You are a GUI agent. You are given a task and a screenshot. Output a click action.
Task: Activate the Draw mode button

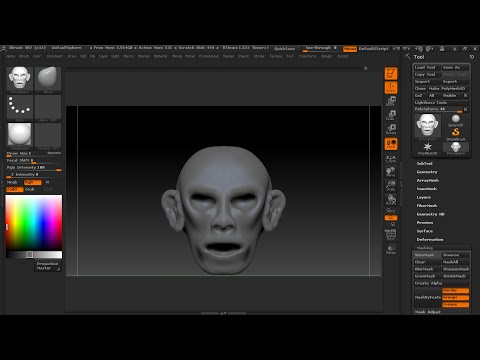[391, 88]
